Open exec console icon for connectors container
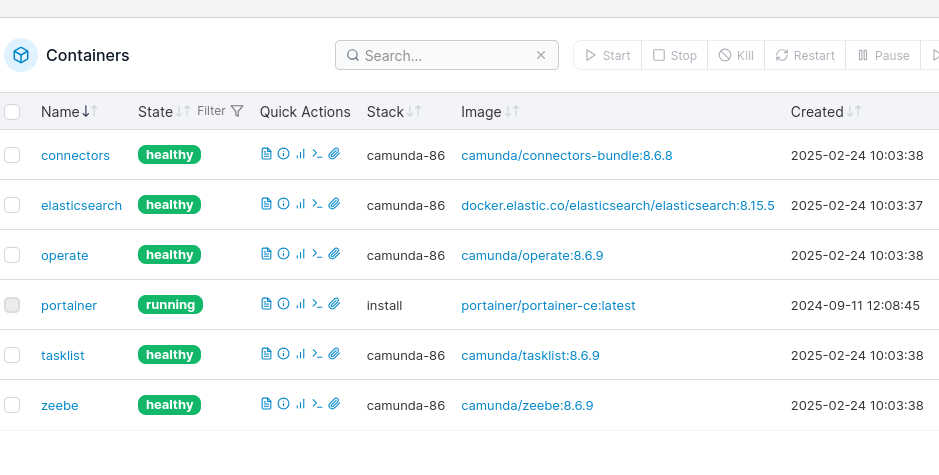 317,154
